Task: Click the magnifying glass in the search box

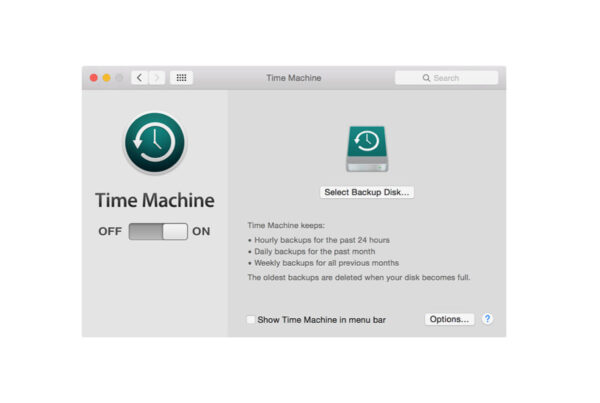Action: pyautogui.click(x=426, y=78)
